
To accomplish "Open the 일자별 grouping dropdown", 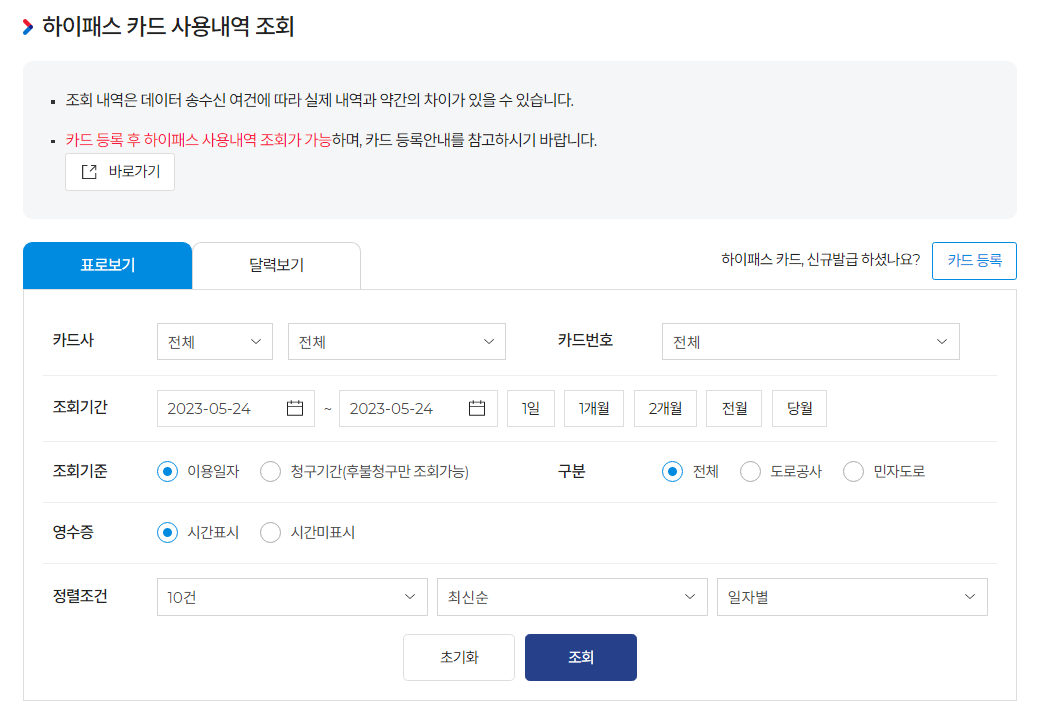I will [x=851, y=596].
